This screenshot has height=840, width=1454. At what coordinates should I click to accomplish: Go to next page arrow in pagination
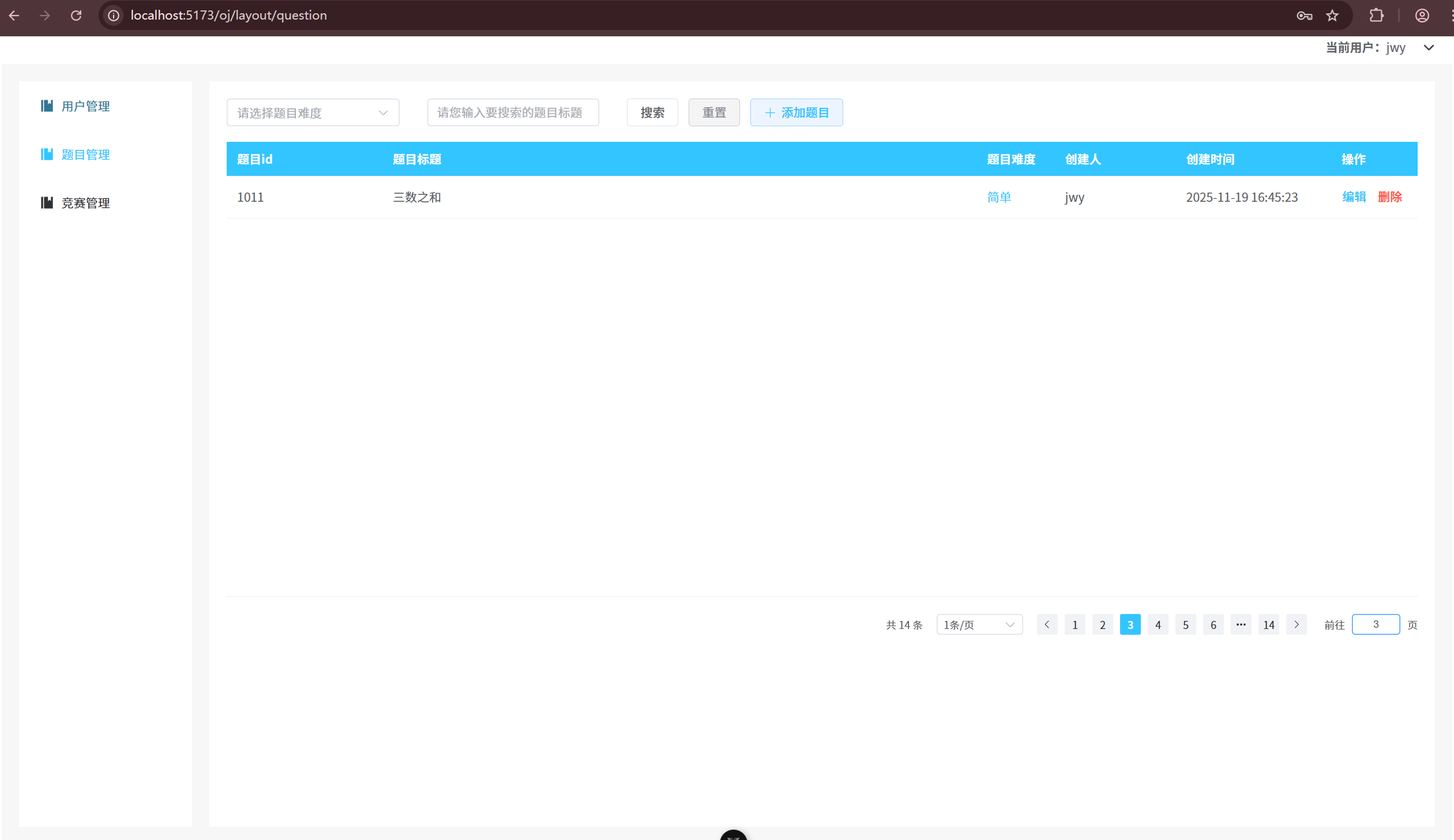[x=1297, y=624]
